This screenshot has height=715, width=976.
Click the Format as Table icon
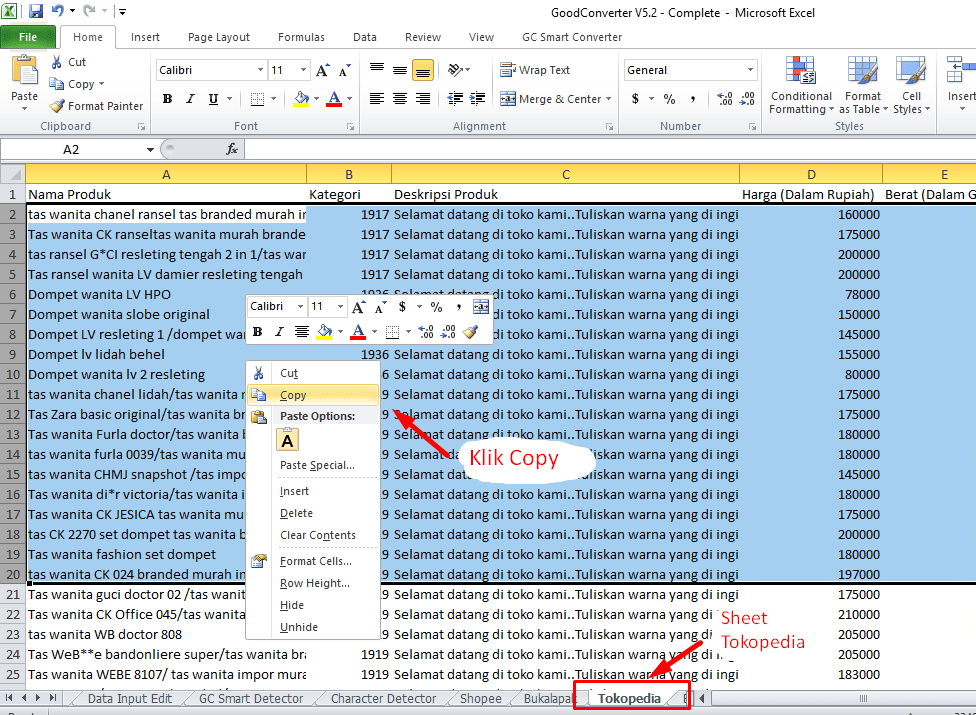tap(862, 85)
